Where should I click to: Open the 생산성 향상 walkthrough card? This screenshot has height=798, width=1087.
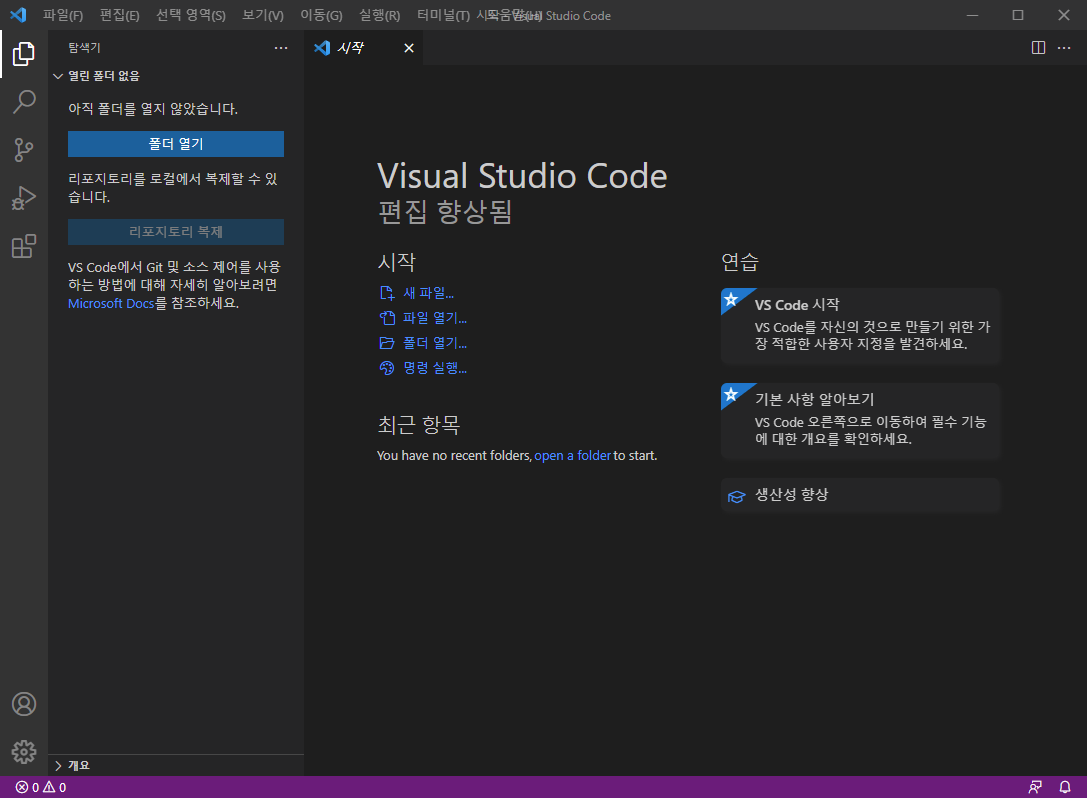coord(861,495)
